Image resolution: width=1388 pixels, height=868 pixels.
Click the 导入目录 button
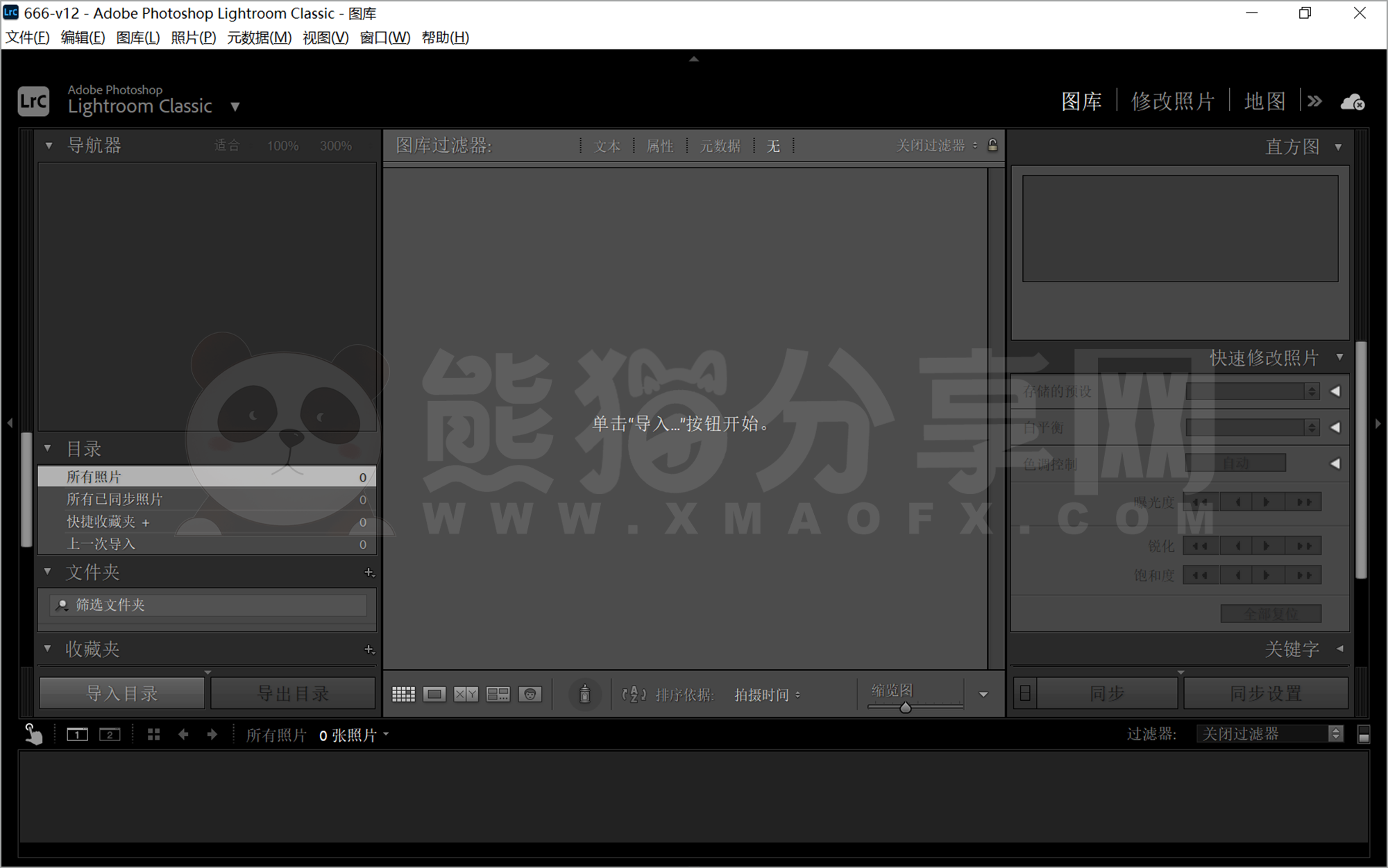[121, 692]
